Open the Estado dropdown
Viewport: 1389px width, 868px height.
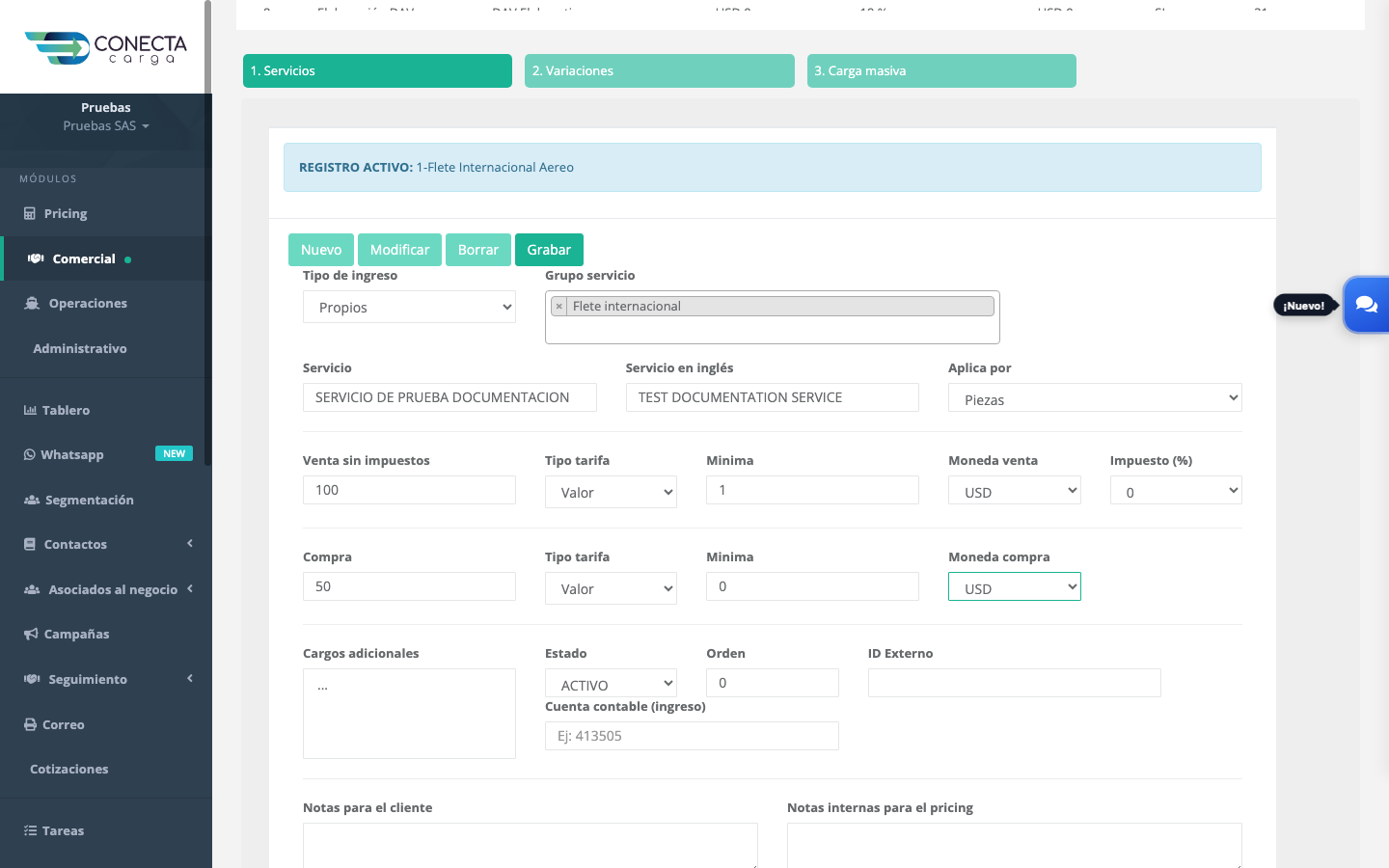pyautogui.click(x=611, y=683)
